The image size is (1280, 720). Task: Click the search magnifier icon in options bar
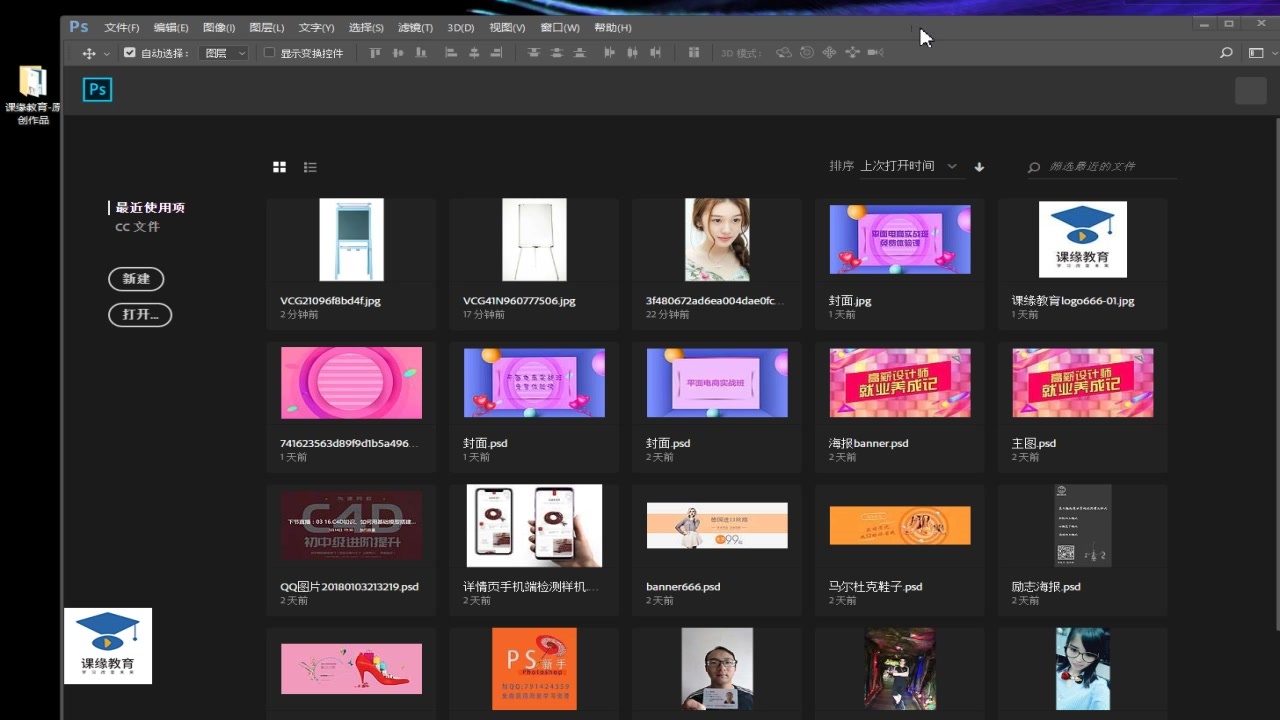click(x=1226, y=53)
